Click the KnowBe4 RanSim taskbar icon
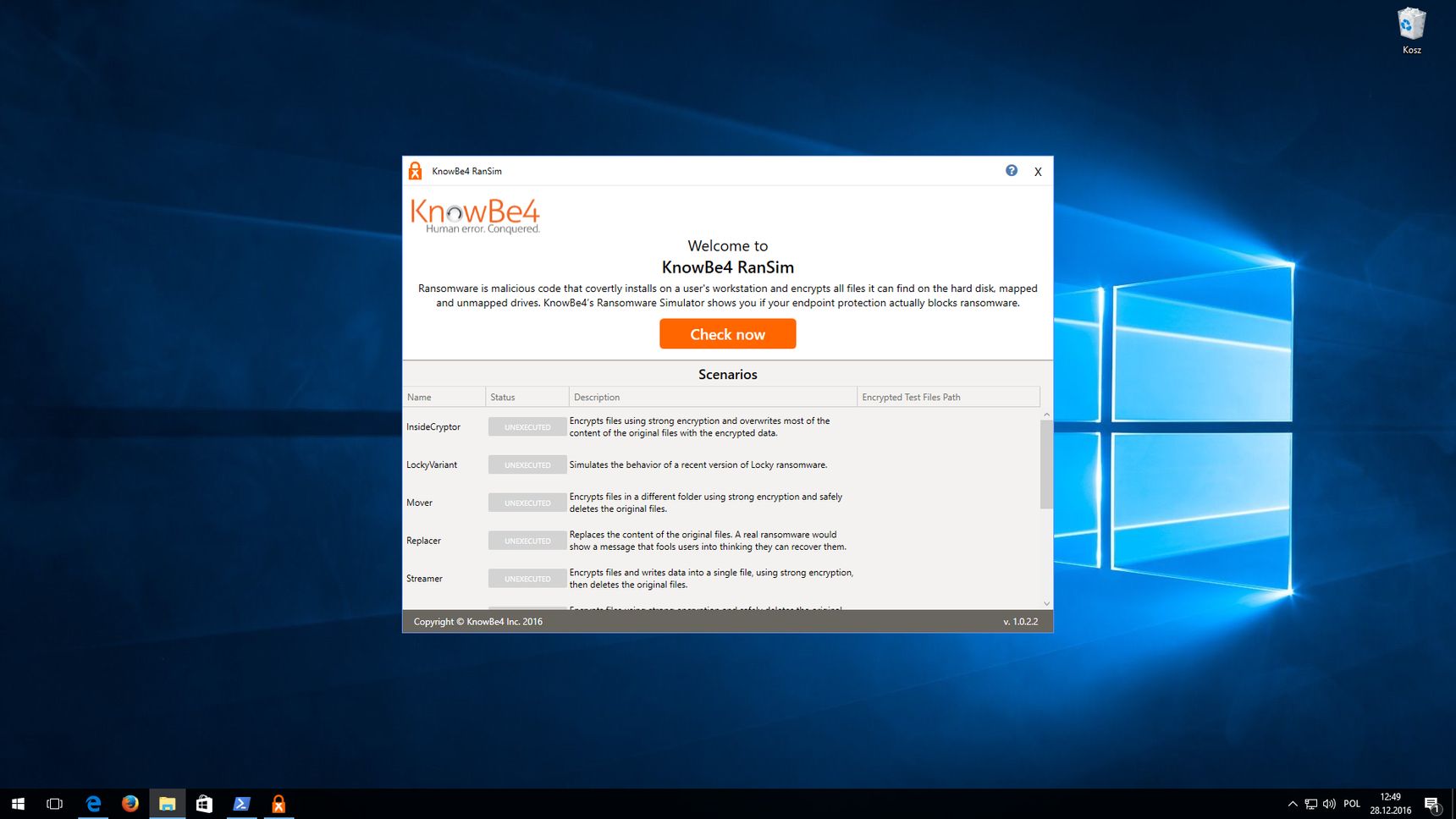Image resolution: width=1456 pixels, height=819 pixels. pyautogui.click(x=279, y=804)
